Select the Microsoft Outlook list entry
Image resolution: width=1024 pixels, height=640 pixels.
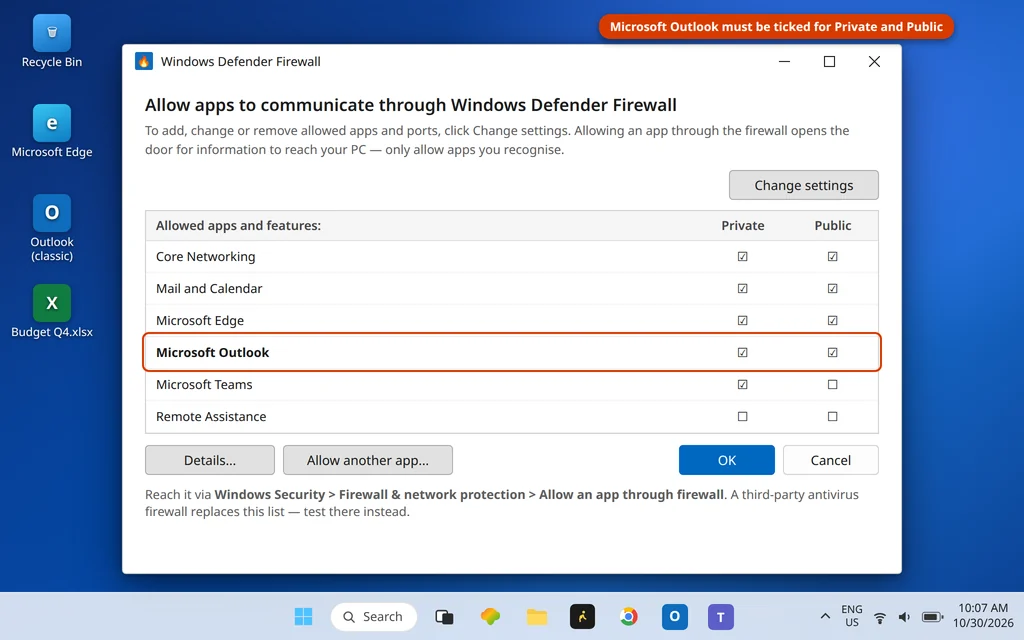tap(212, 353)
